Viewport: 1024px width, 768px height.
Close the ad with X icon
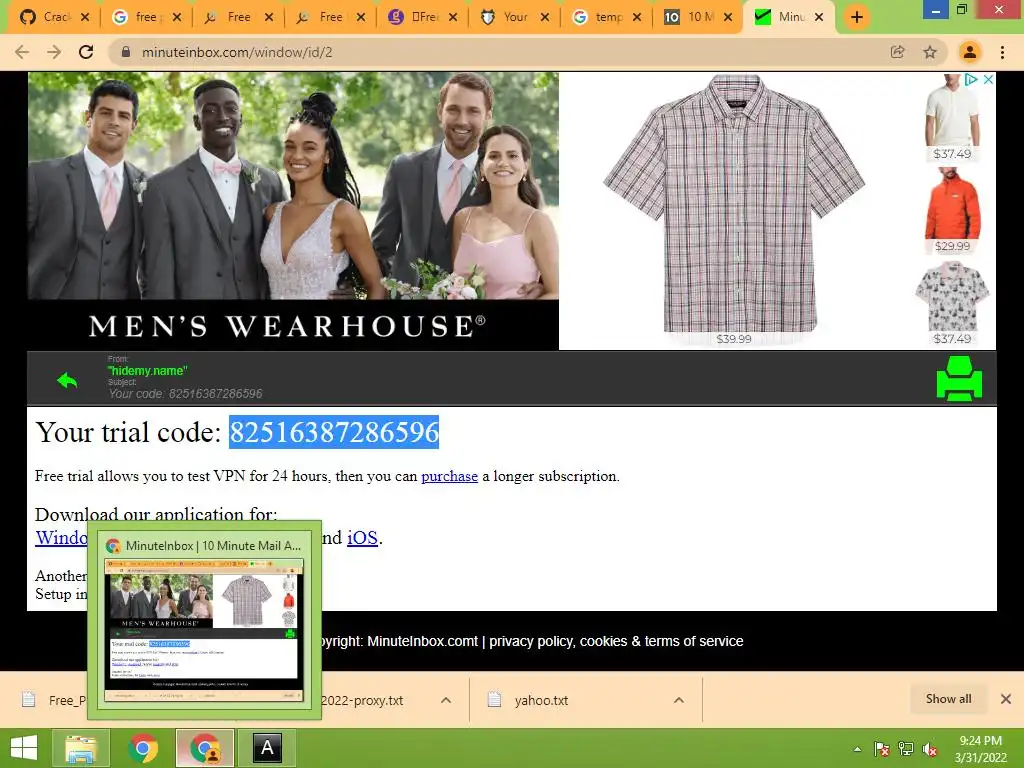pos(988,79)
